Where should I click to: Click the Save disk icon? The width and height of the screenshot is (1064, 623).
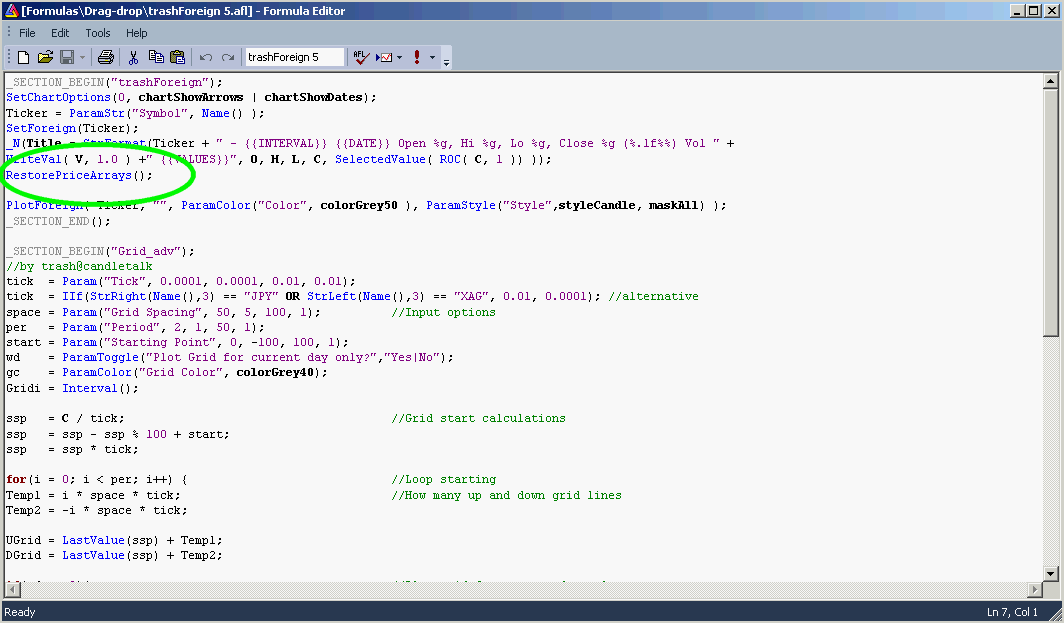pos(67,58)
